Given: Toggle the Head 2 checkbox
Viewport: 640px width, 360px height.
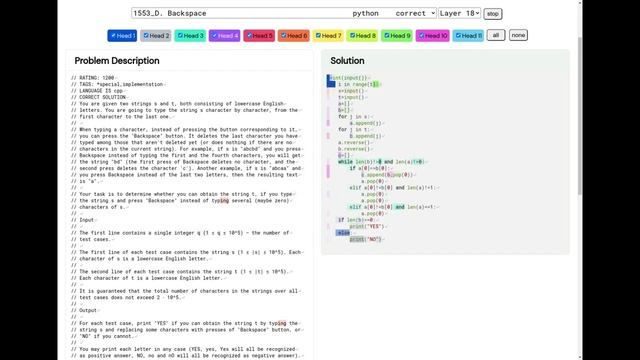Looking at the screenshot, I should (x=146, y=36).
